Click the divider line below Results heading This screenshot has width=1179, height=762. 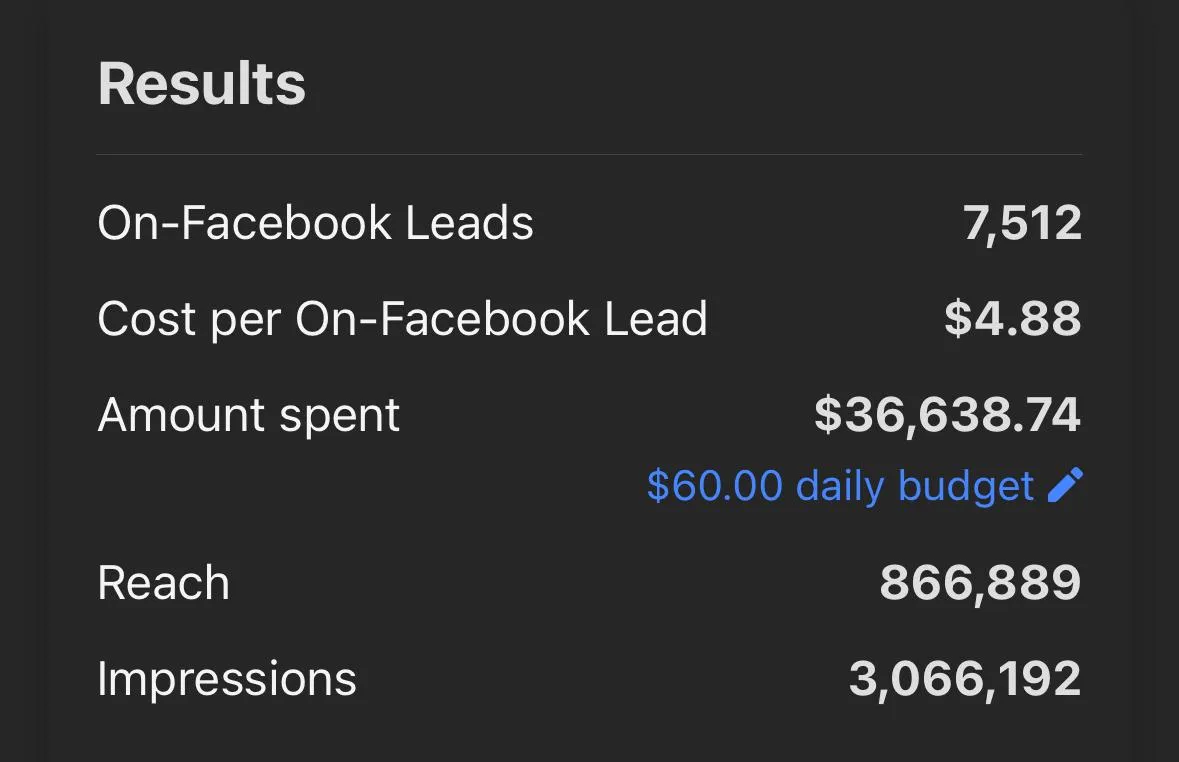click(x=589, y=155)
